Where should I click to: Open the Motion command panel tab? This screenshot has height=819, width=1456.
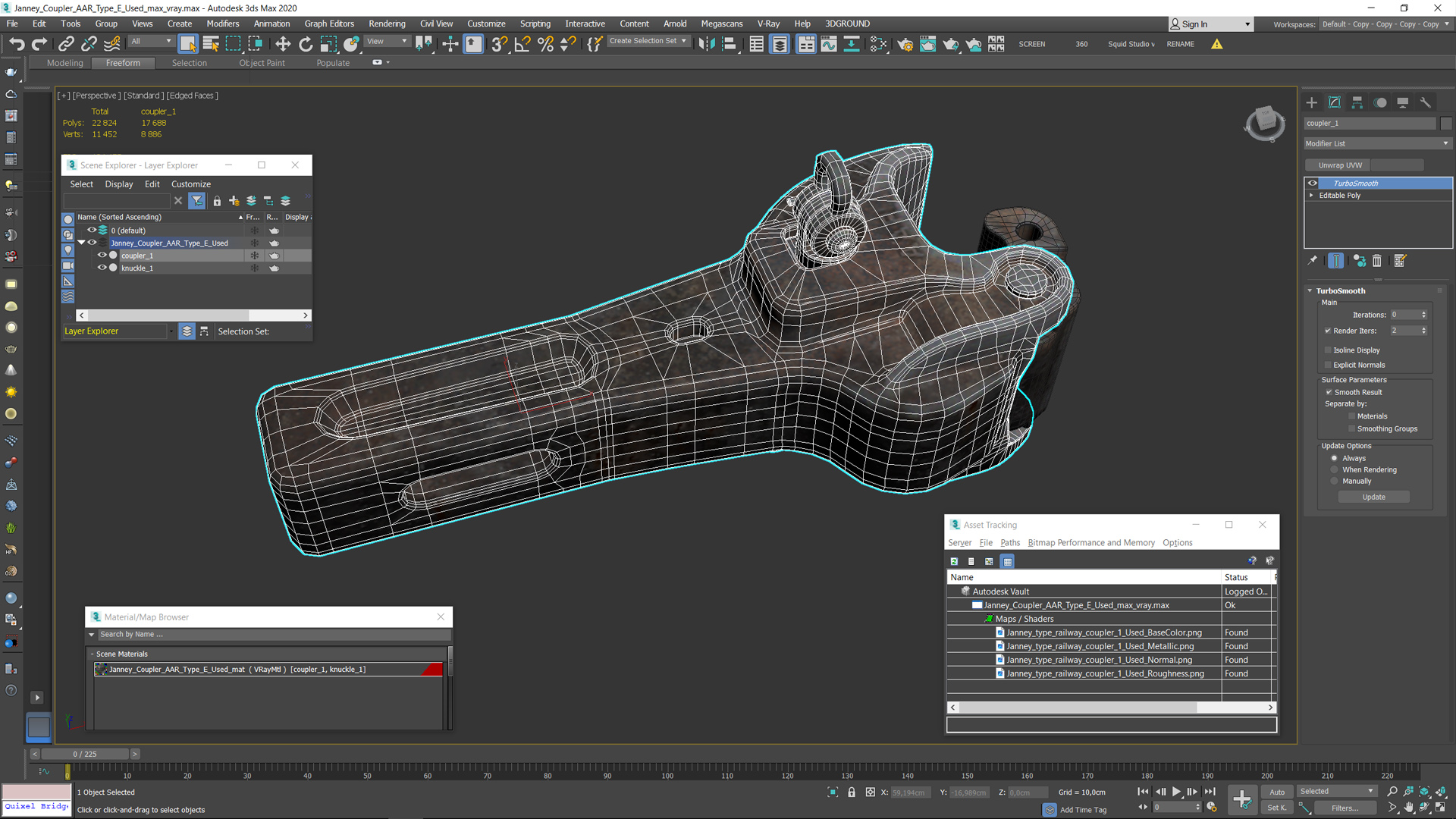(x=1380, y=102)
